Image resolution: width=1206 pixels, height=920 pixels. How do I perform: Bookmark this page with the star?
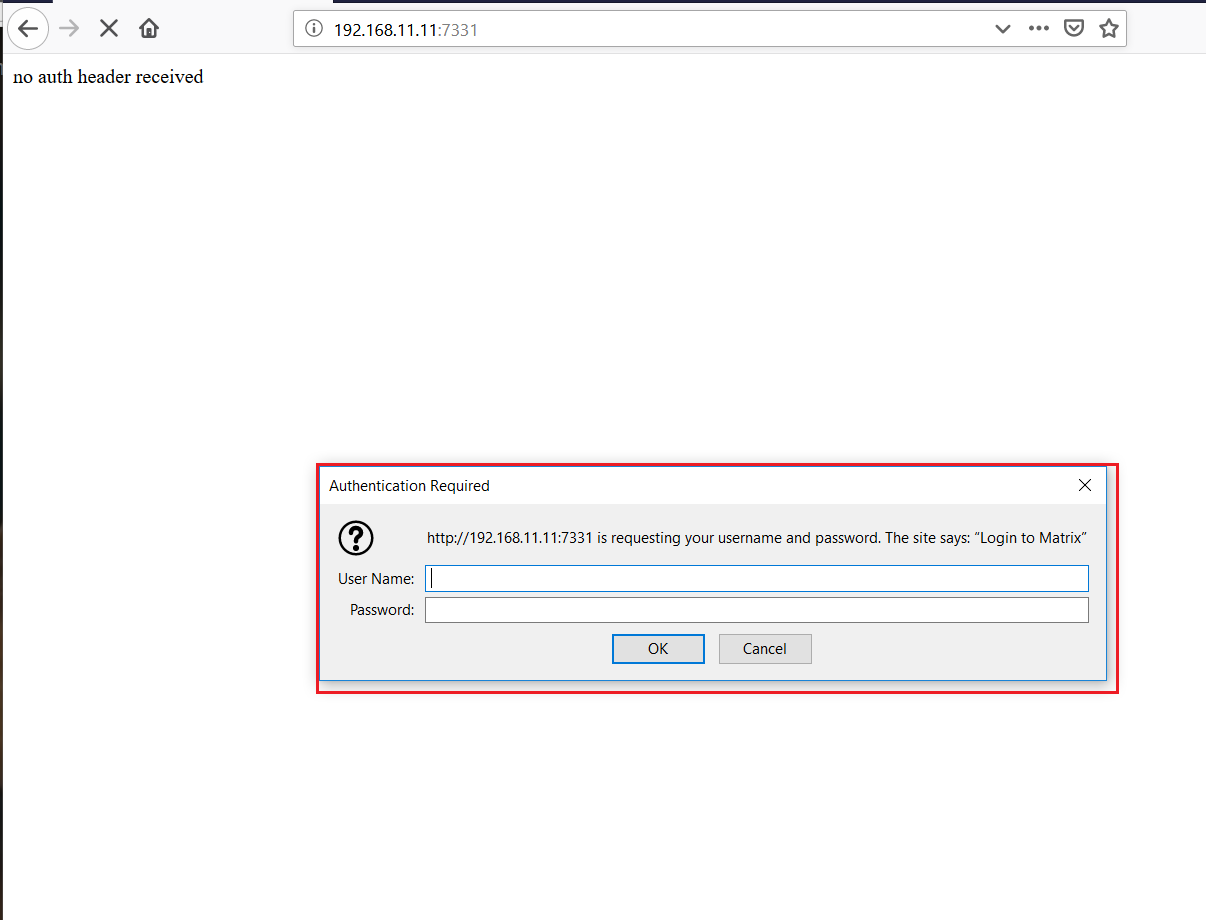point(1108,29)
